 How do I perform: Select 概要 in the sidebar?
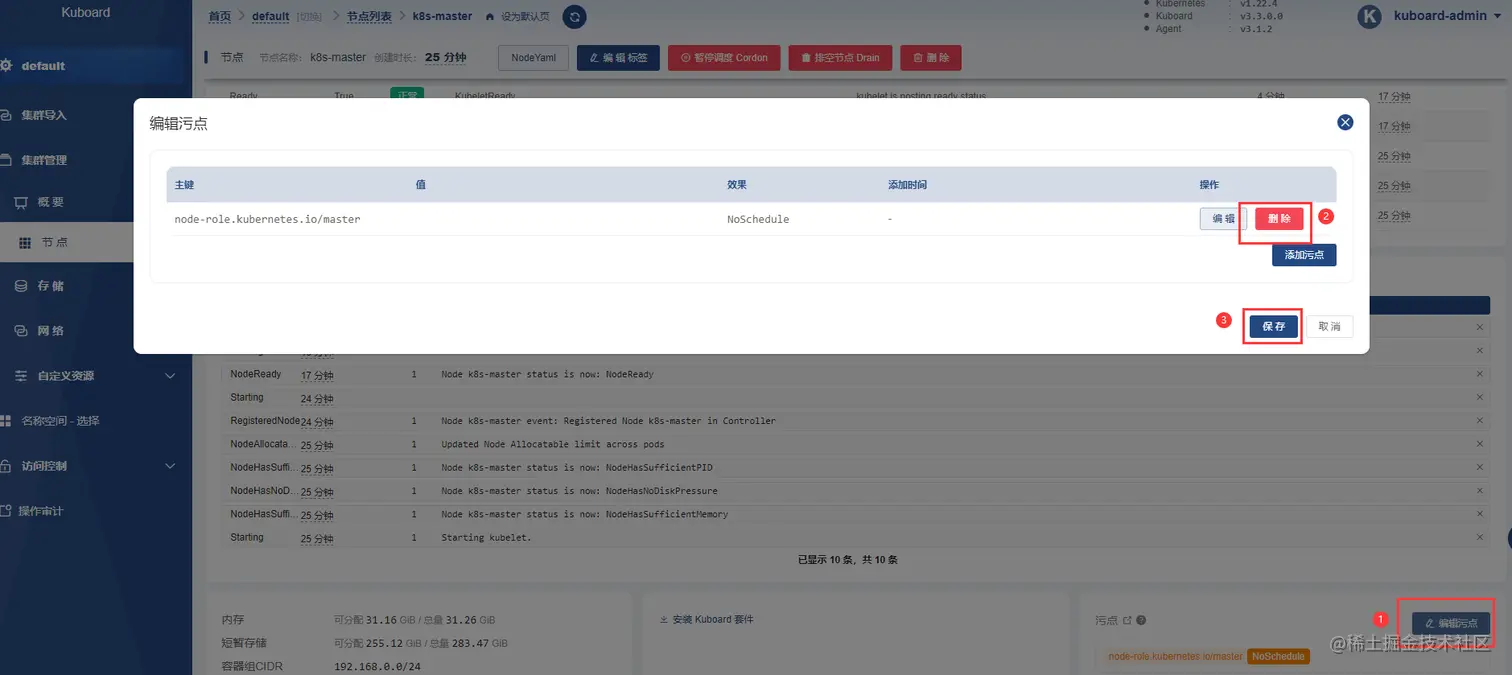51,202
